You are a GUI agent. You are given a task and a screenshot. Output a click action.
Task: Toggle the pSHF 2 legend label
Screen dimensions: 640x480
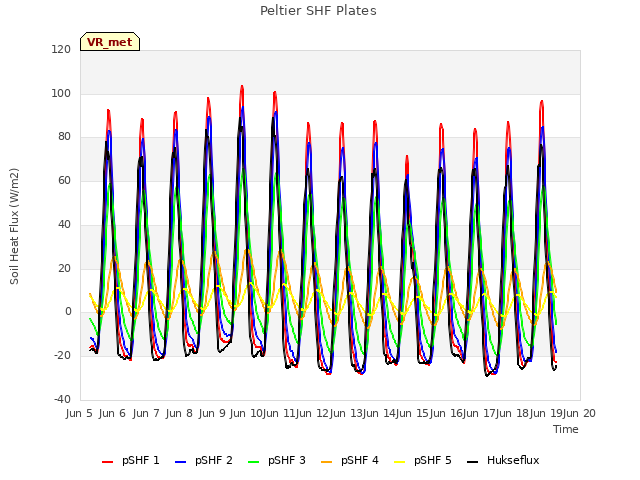(213, 460)
